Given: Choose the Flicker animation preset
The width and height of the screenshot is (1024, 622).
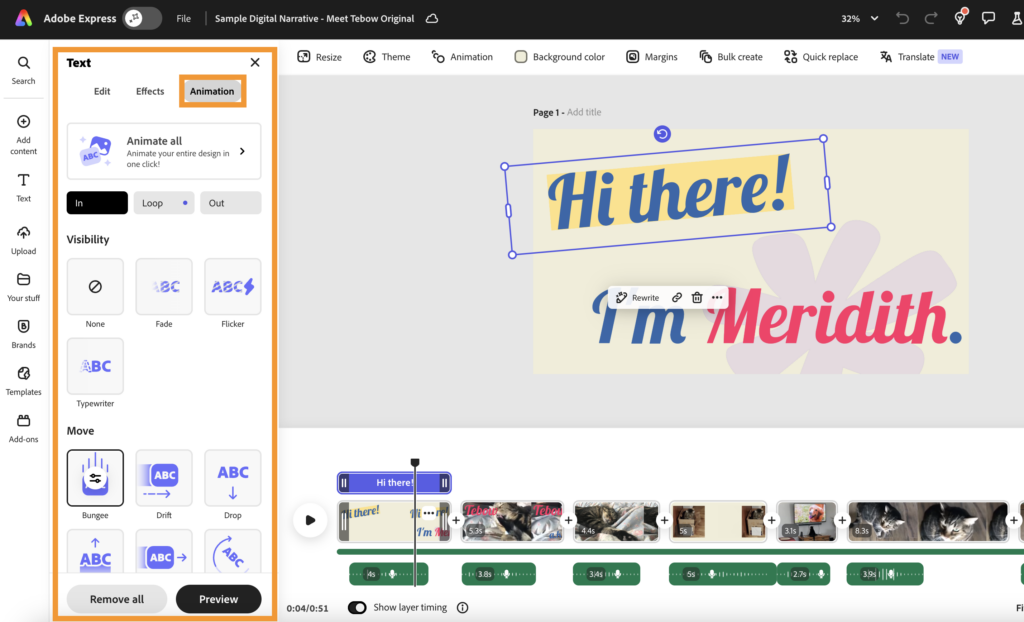Looking at the screenshot, I should [x=233, y=287].
